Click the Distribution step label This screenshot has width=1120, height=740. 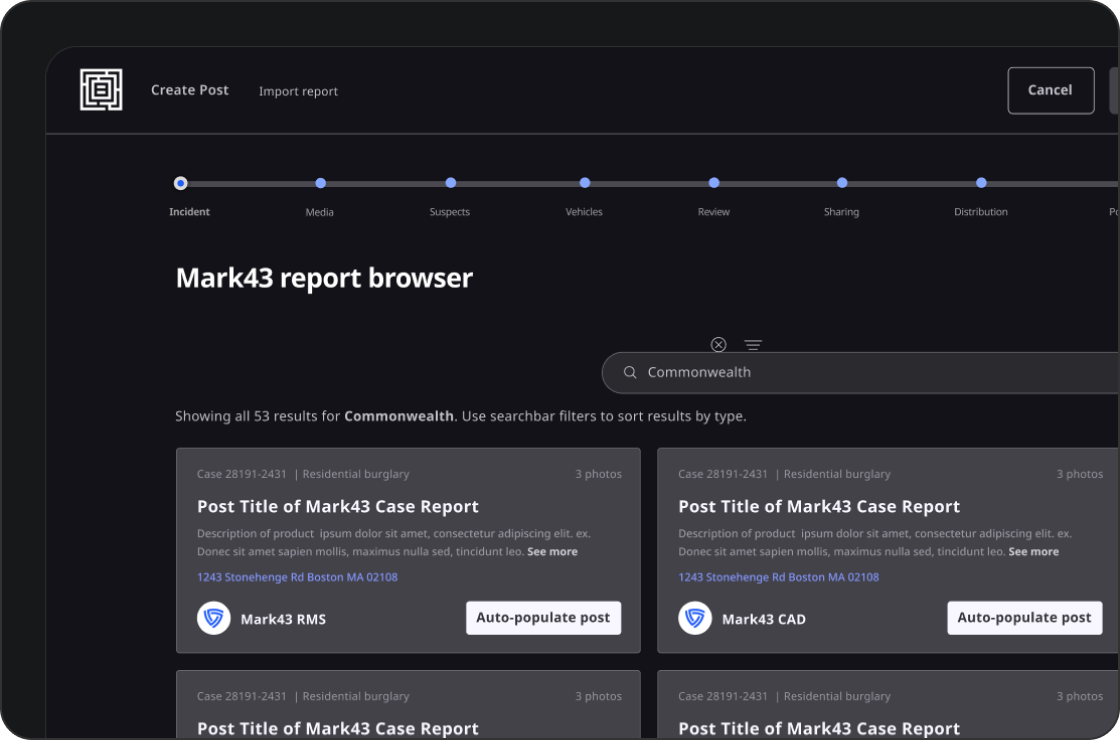point(981,211)
